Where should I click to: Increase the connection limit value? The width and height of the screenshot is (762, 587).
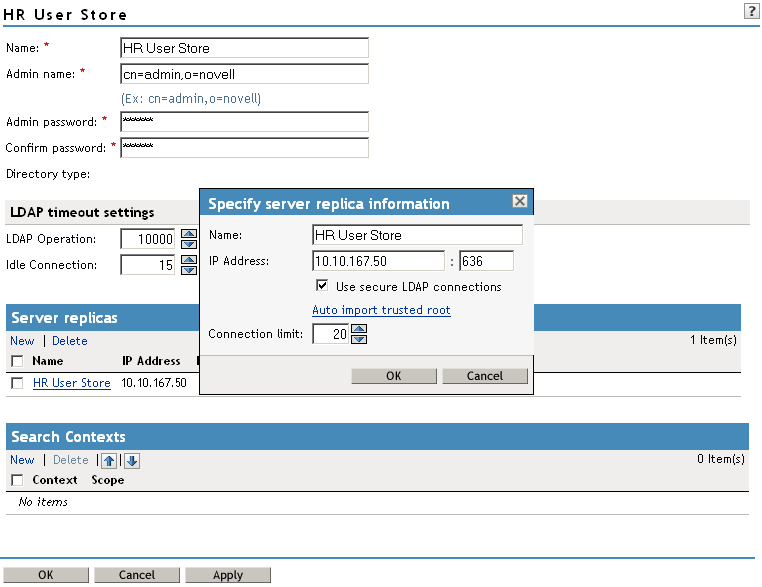pyautogui.click(x=359, y=329)
